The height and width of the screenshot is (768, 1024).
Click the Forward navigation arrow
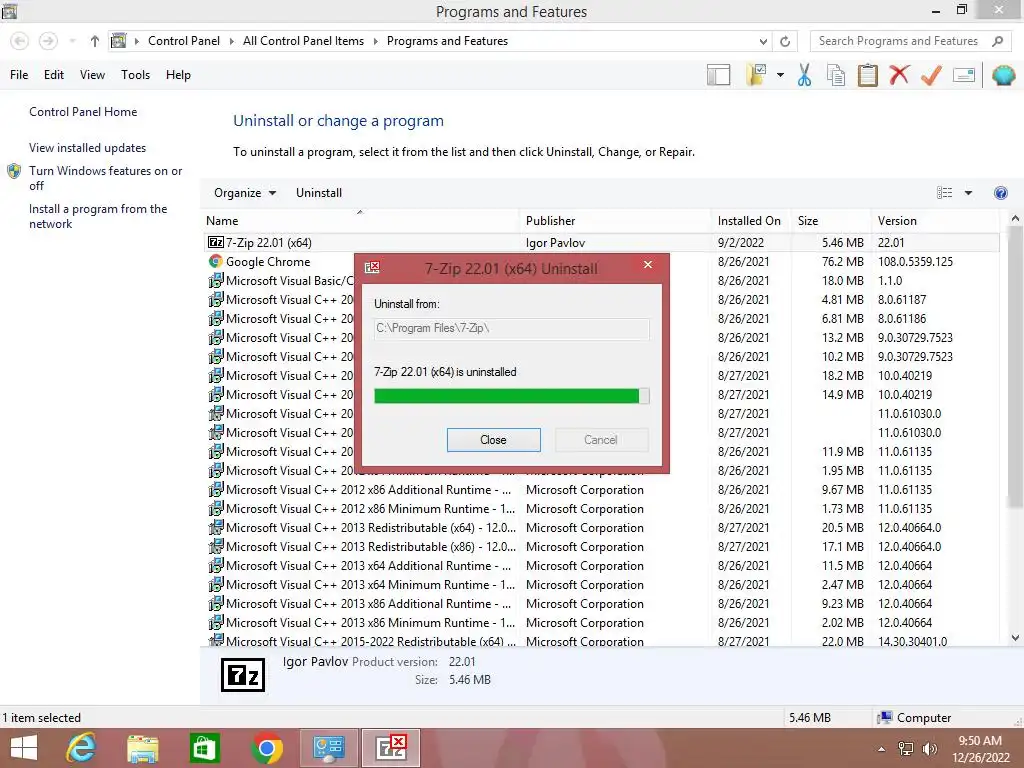click(x=48, y=41)
